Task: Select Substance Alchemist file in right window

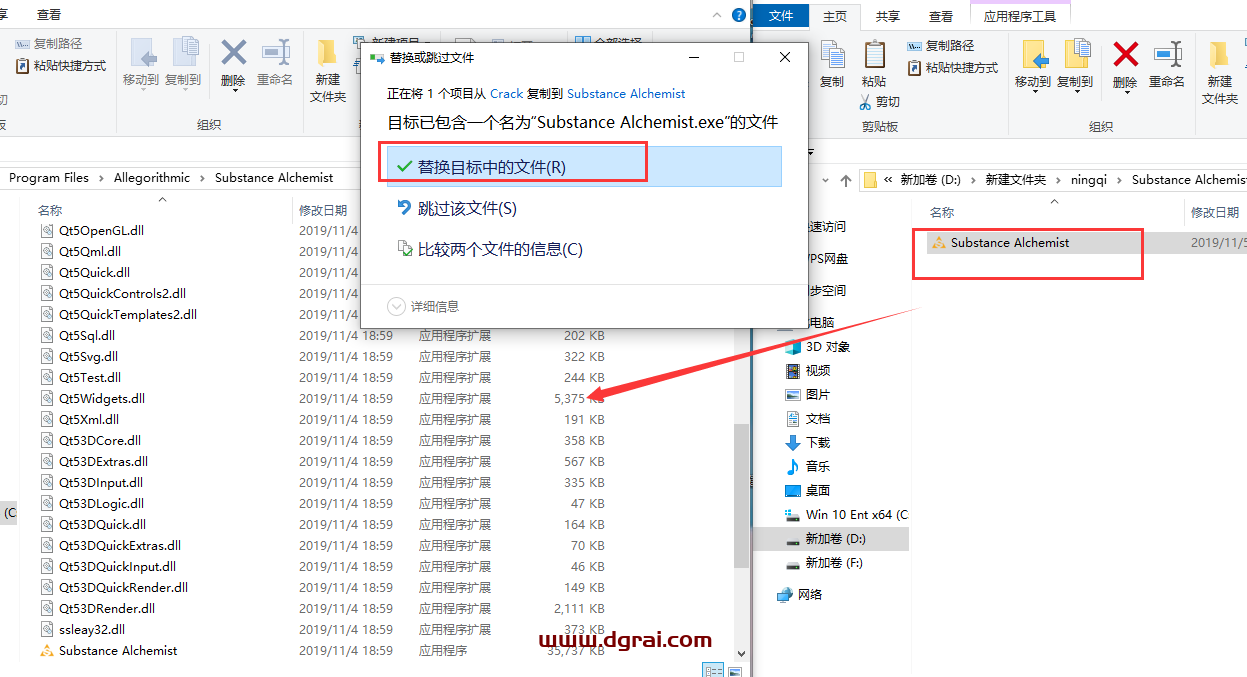Action: (1010, 242)
